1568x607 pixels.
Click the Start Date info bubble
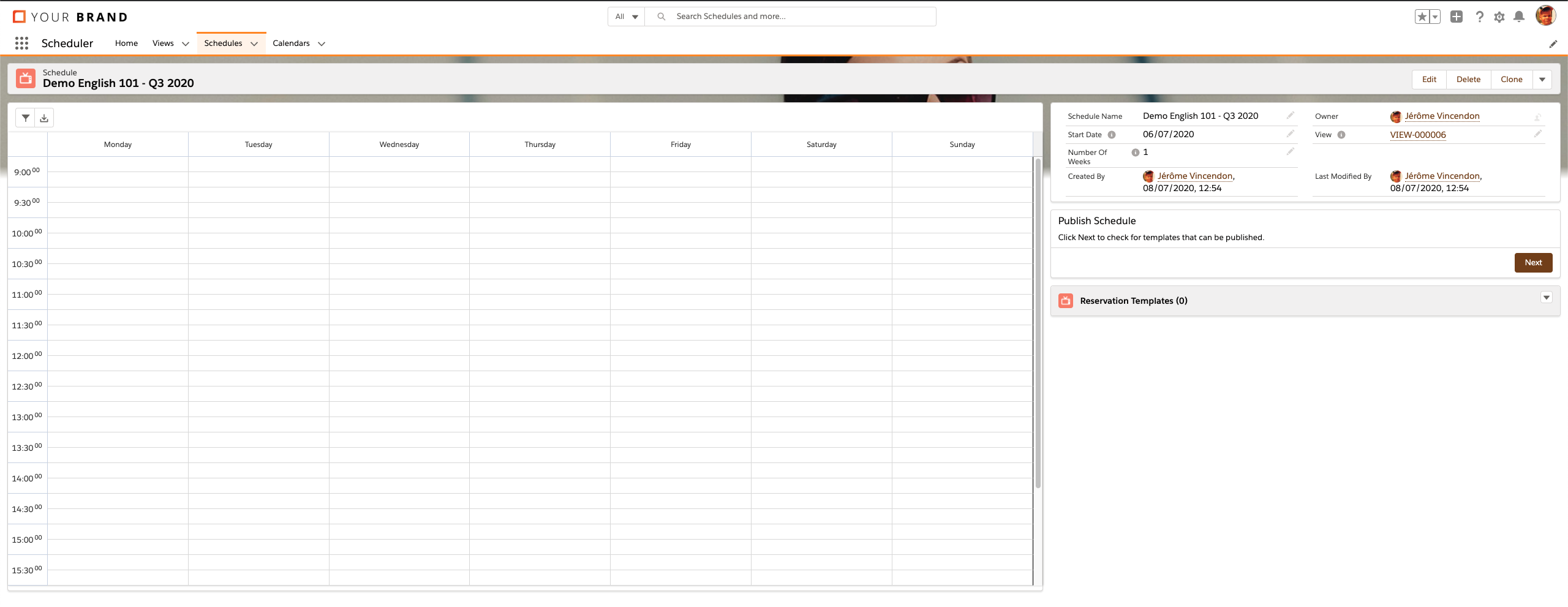point(1110,134)
